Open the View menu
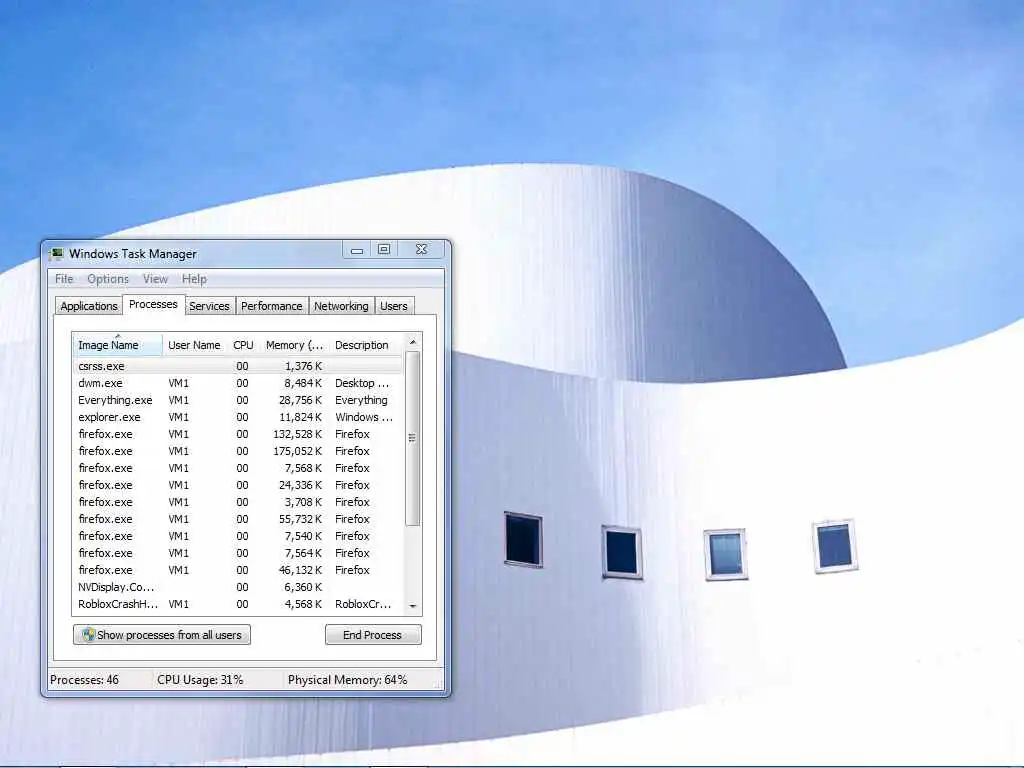Screen dimensions: 1024x768 pyautogui.click(x=155, y=279)
